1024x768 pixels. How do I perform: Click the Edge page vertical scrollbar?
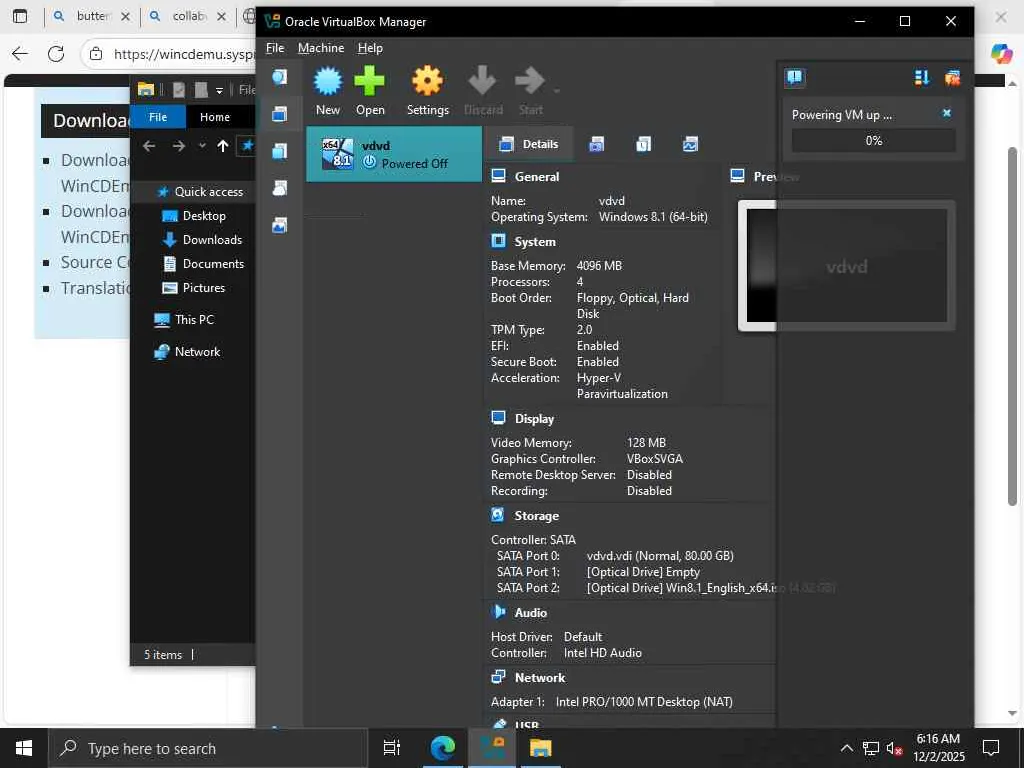[x=1012, y=327]
